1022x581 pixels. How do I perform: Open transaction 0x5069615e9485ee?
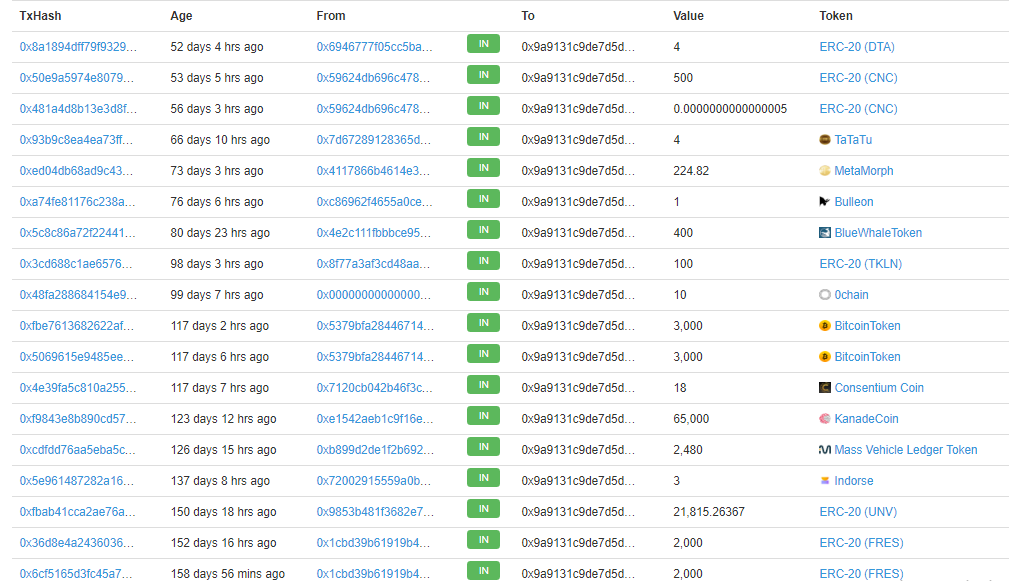coord(77,357)
